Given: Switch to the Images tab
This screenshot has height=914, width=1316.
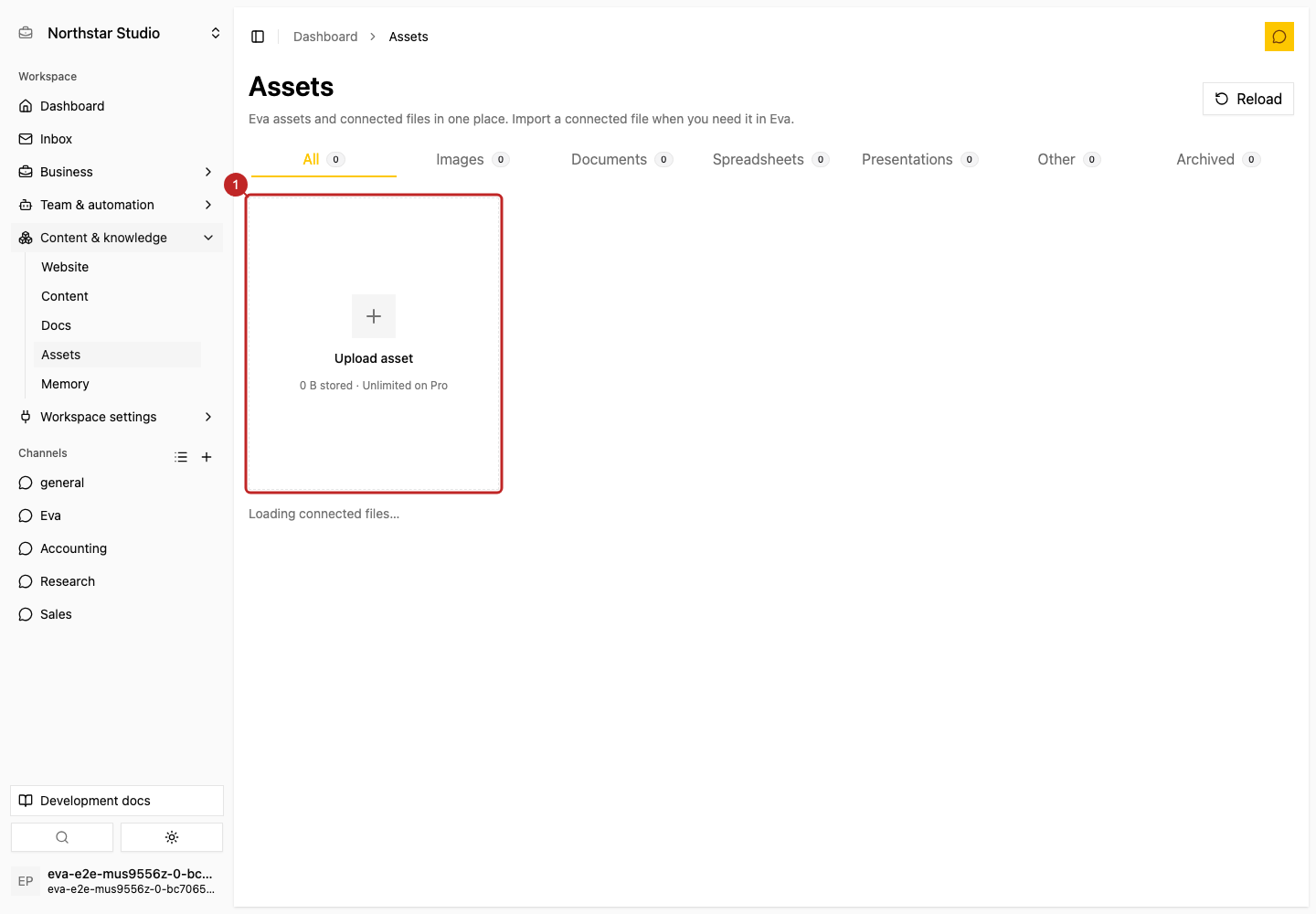Looking at the screenshot, I should tap(472, 159).
